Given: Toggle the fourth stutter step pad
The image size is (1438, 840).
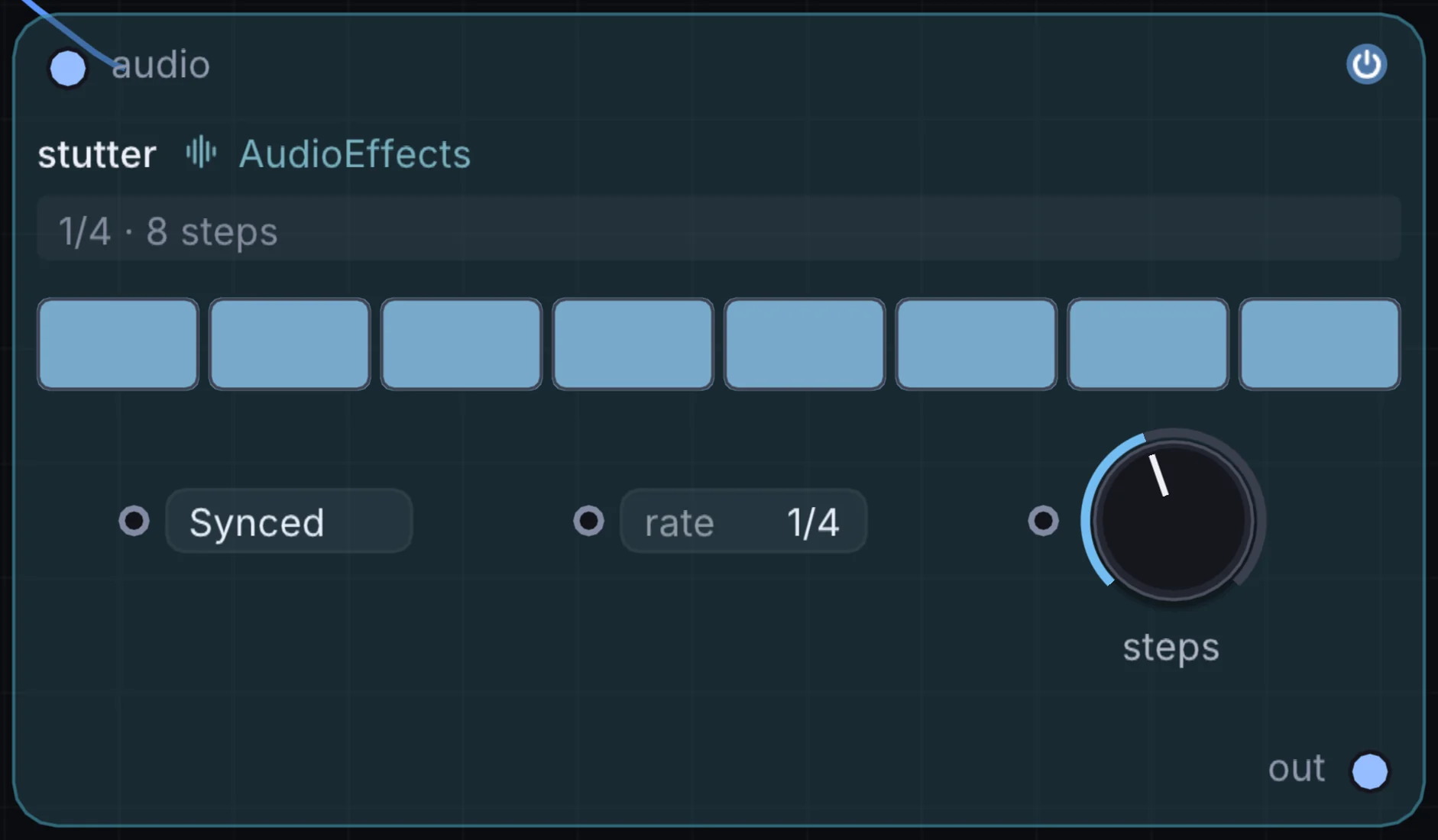Looking at the screenshot, I should tap(633, 344).
